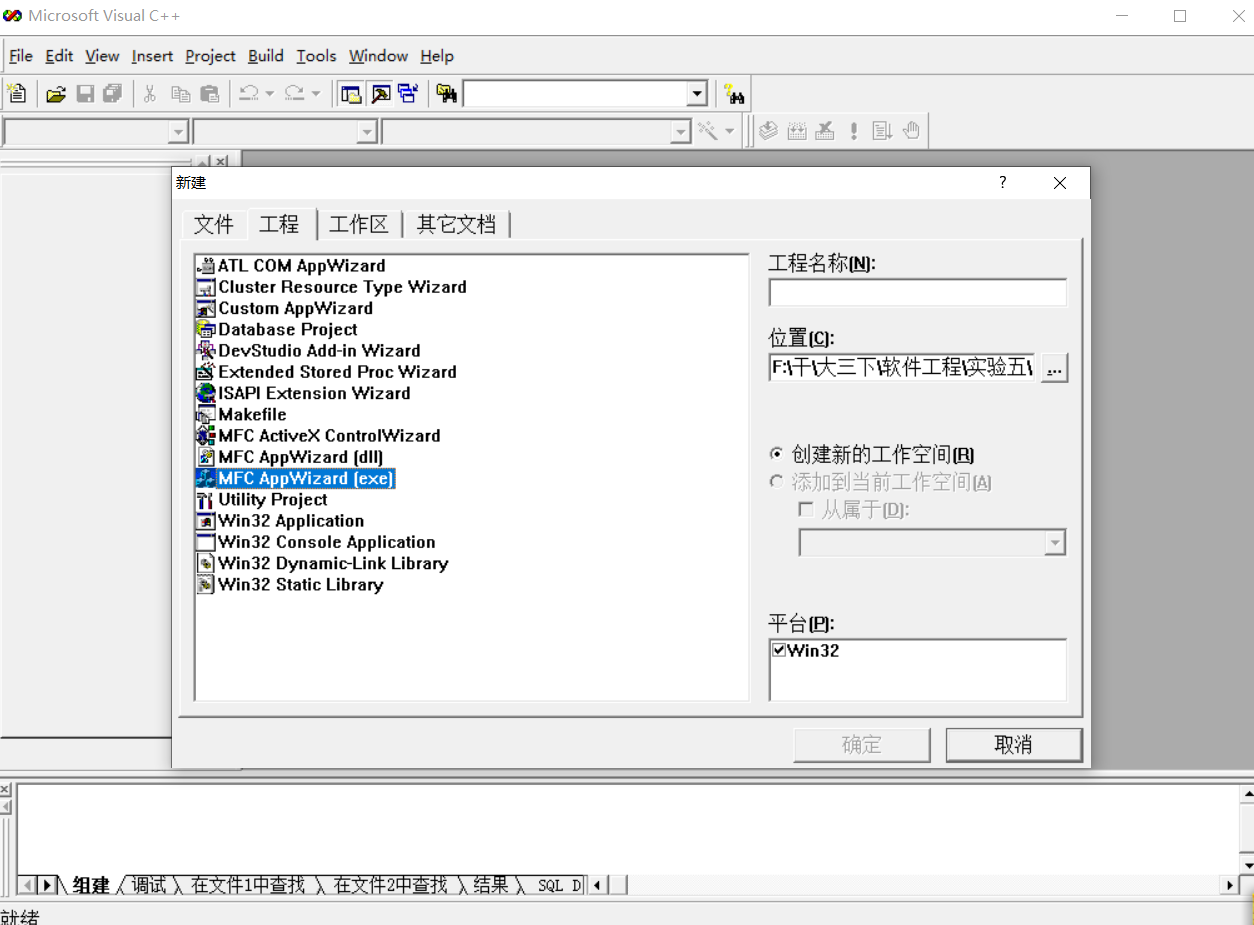
Task: Open the Build menu
Action: pyautogui.click(x=266, y=56)
